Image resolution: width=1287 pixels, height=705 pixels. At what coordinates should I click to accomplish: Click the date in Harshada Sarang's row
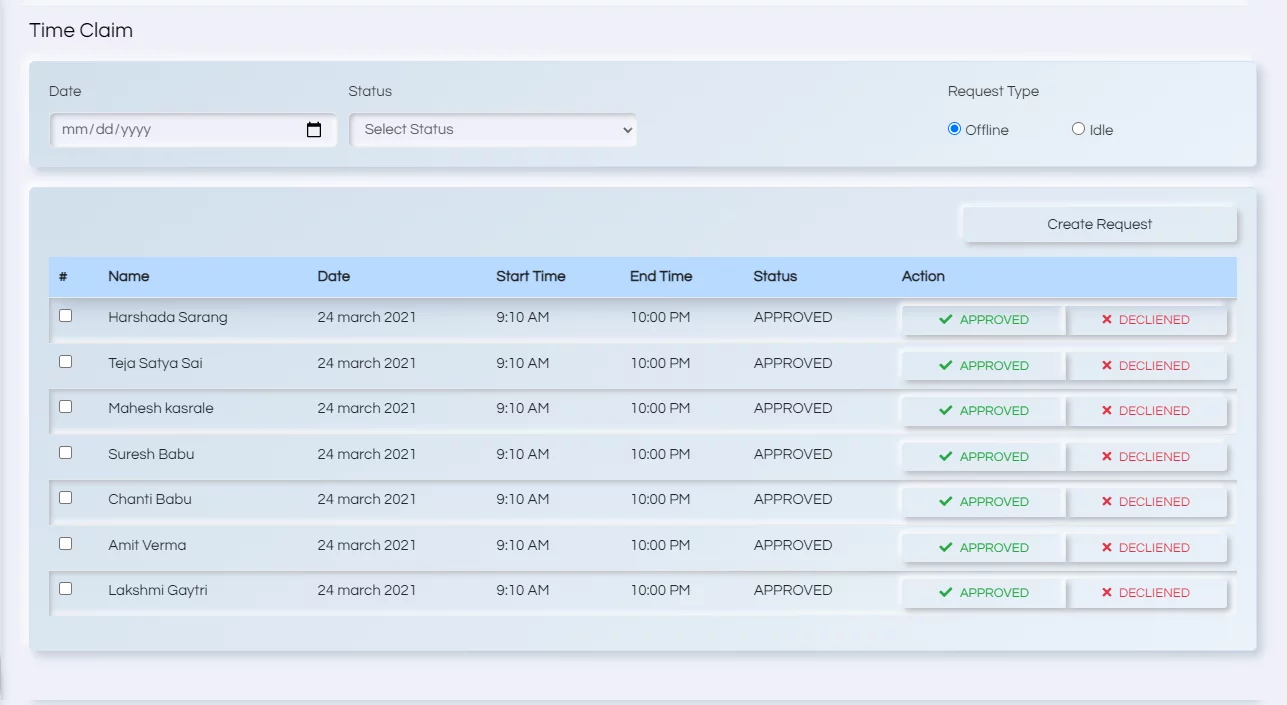pyautogui.click(x=367, y=317)
